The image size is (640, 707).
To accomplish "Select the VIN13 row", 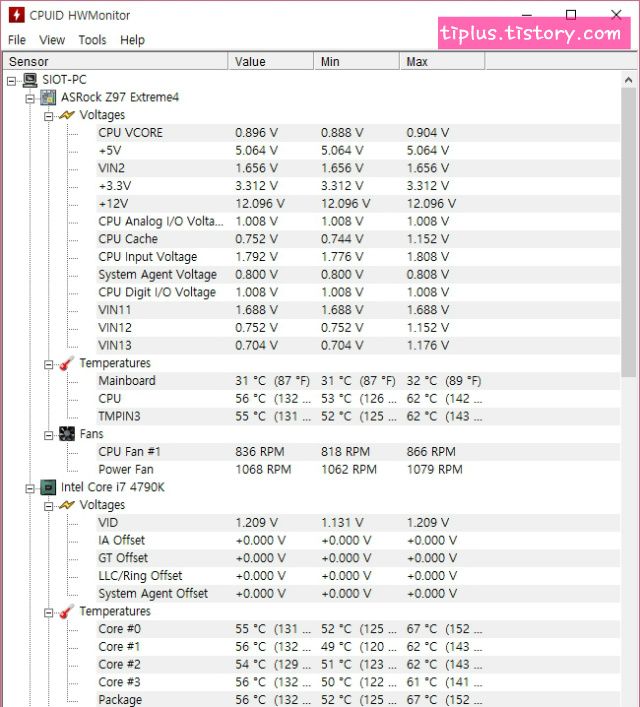I will pyautogui.click(x=358, y=345).
